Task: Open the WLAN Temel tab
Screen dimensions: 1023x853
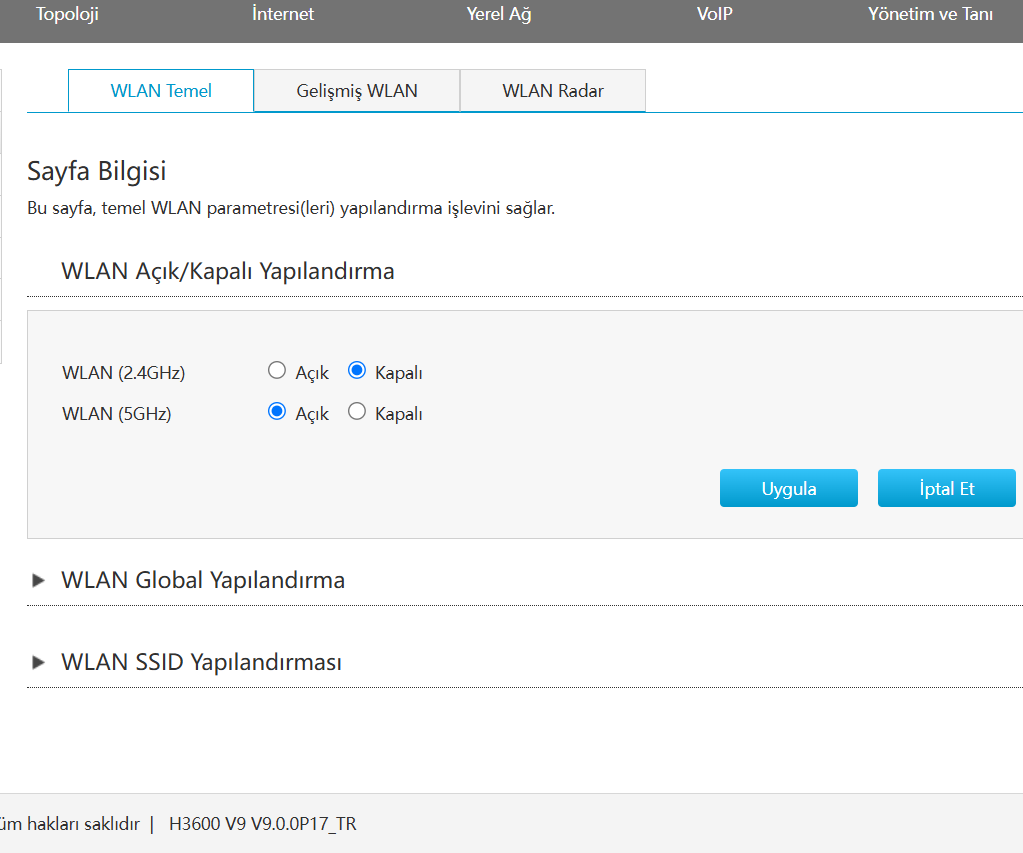Action: pos(161,91)
